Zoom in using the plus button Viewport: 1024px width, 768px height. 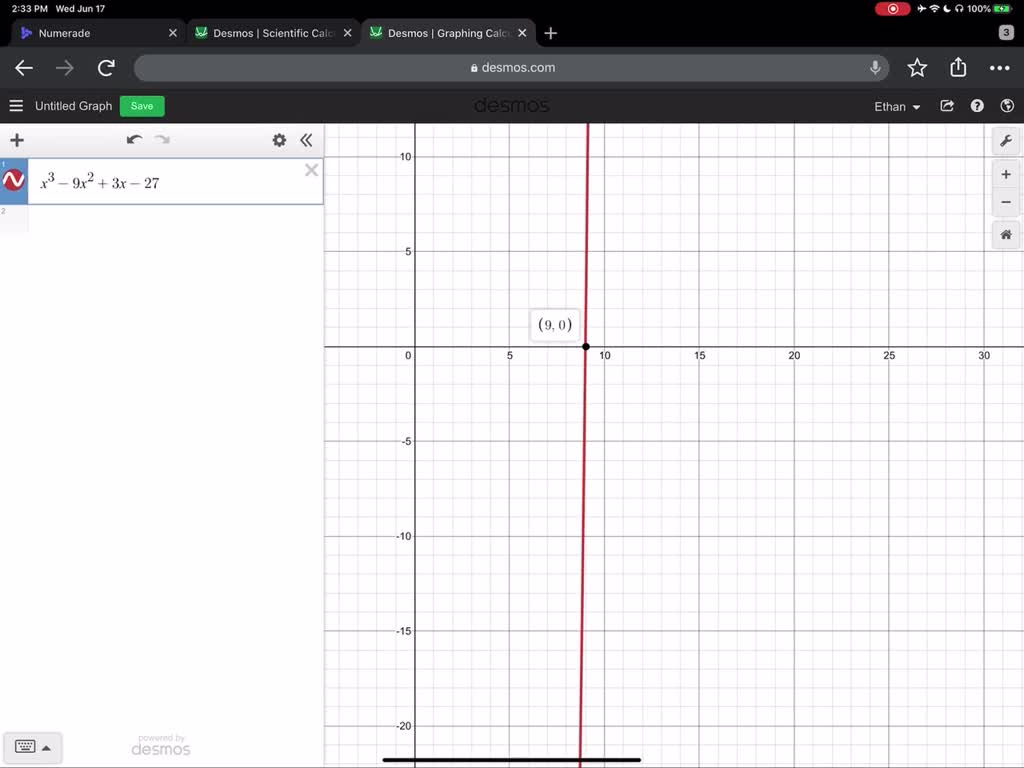coord(1006,173)
